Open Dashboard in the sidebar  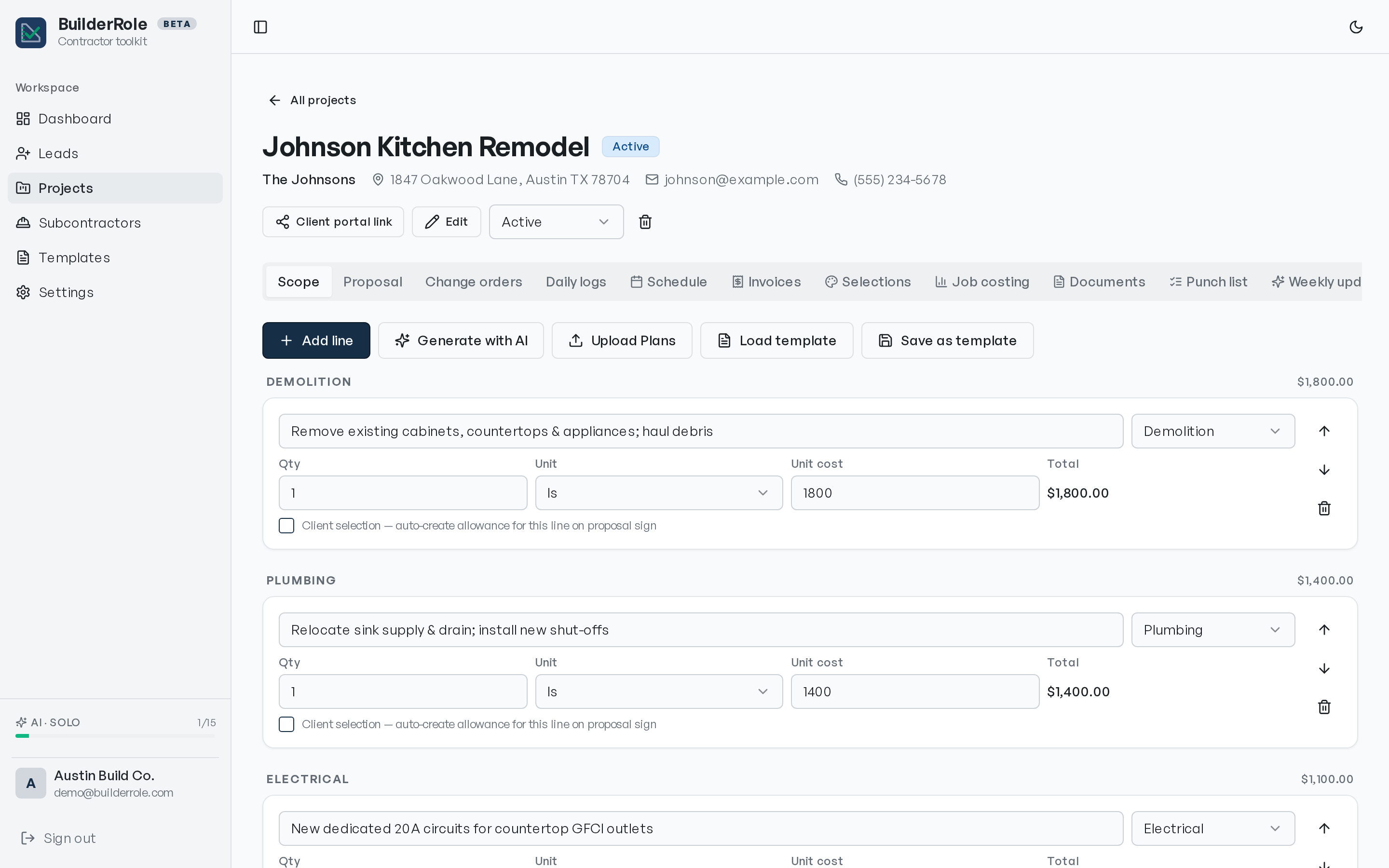(x=115, y=119)
